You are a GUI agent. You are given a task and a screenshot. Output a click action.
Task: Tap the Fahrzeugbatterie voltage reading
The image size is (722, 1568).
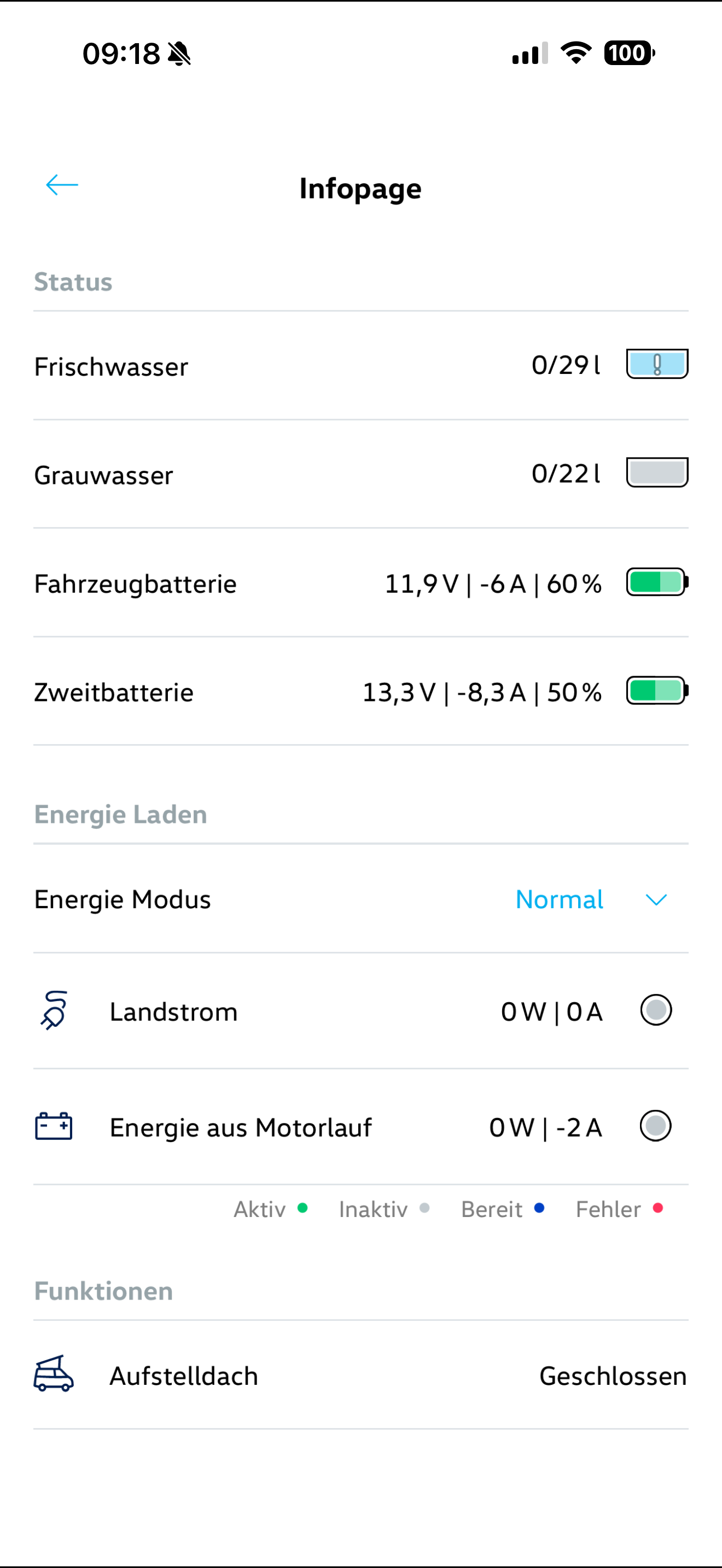coord(421,584)
